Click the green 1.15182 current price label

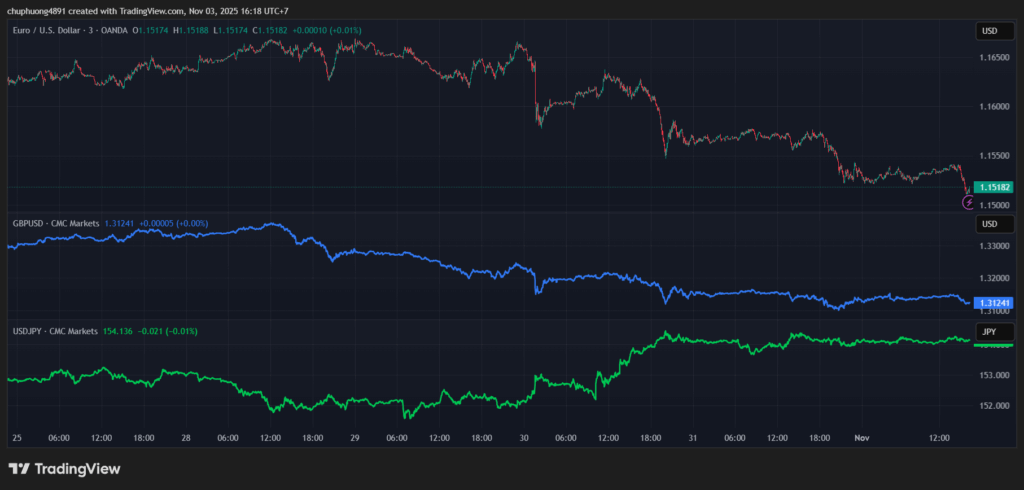tap(994, 187)
